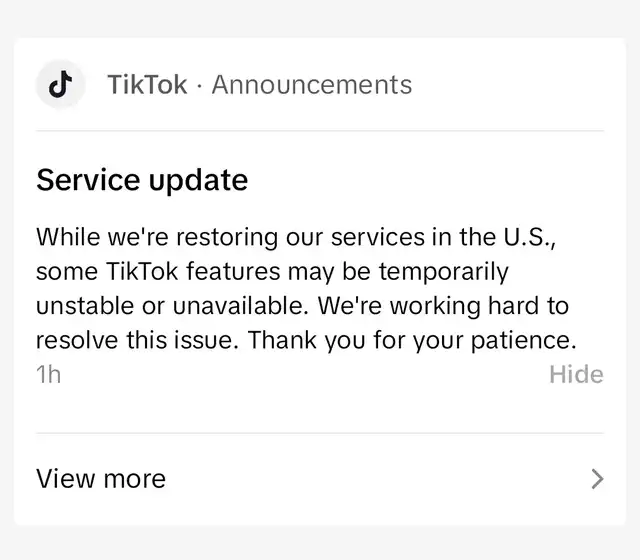640x560 pixels.
Task: Click the word 'update' in the heading
Action: (x=198, y=182)
